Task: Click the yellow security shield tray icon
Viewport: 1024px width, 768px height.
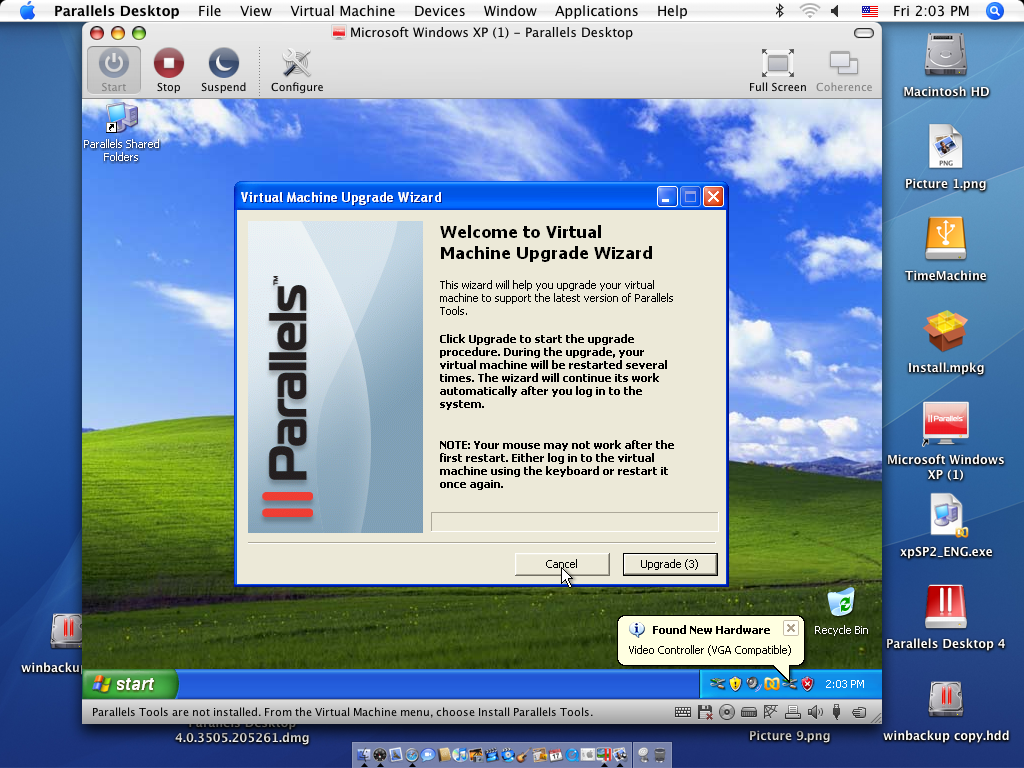Action: [735, 684]
